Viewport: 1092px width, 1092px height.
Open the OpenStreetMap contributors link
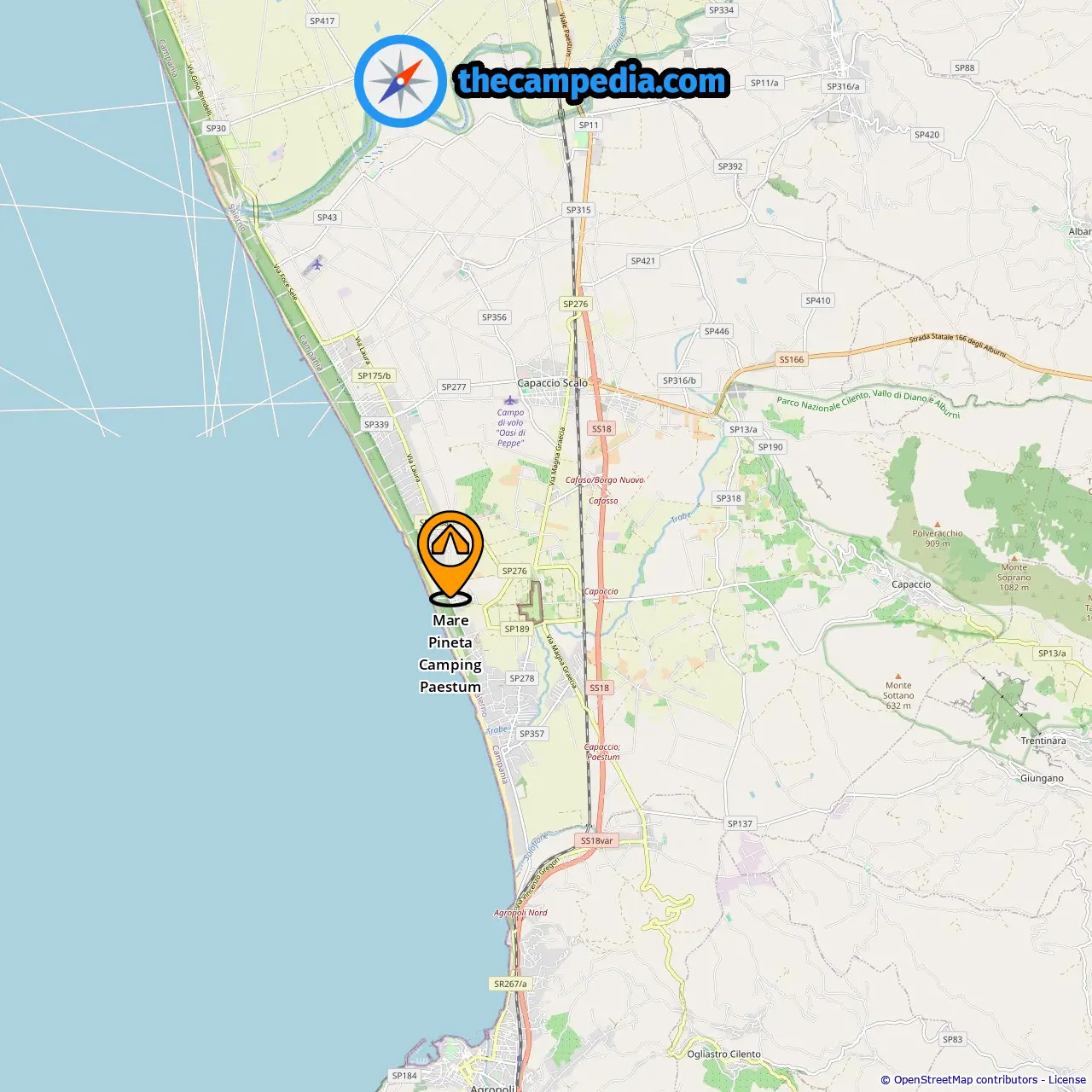(x=967, y=1079)
